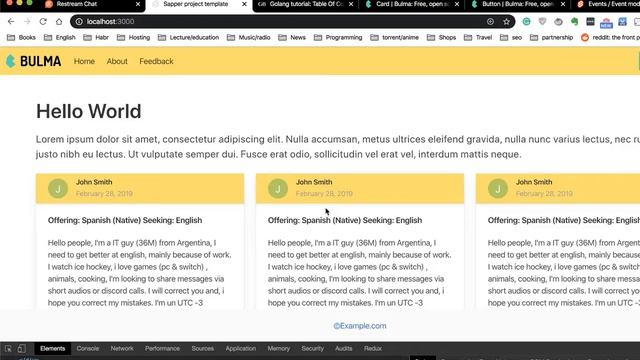Open the English bookmark folder
Screen dimensions: 640x360
[x=60, y=38]
